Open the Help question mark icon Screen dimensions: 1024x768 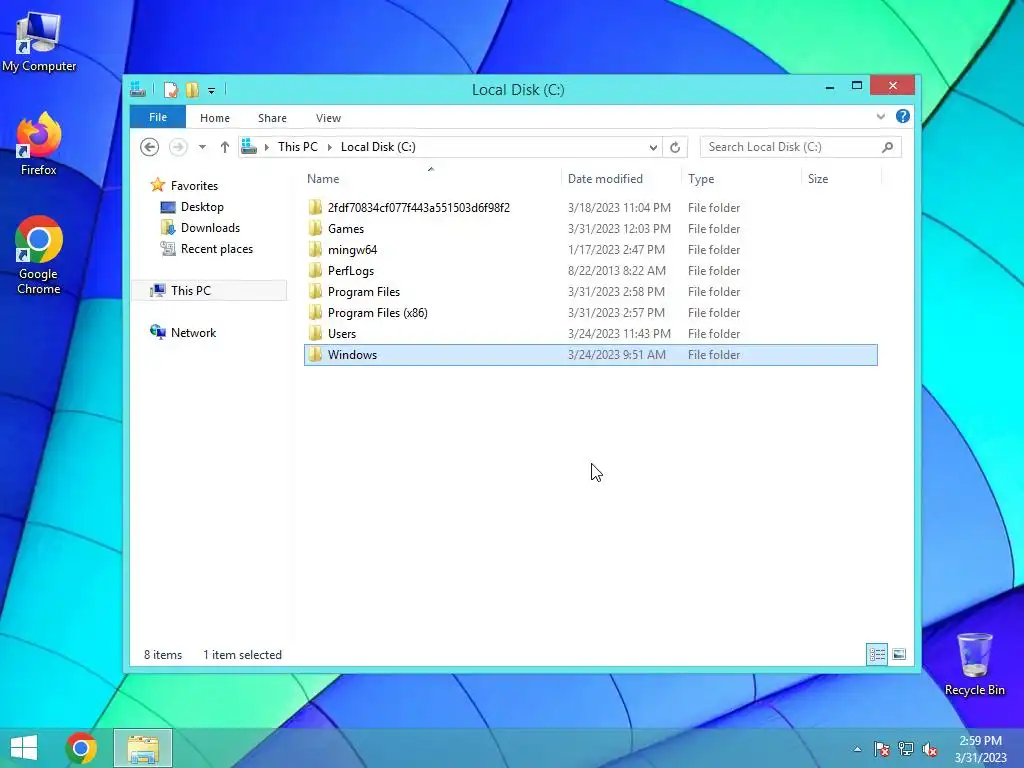(903, 116)
